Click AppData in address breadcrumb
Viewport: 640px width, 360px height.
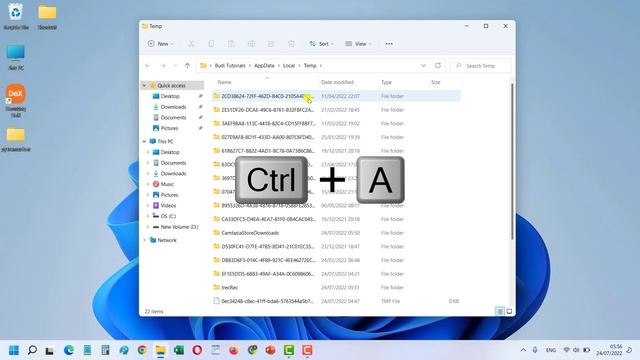pos(264,66)
